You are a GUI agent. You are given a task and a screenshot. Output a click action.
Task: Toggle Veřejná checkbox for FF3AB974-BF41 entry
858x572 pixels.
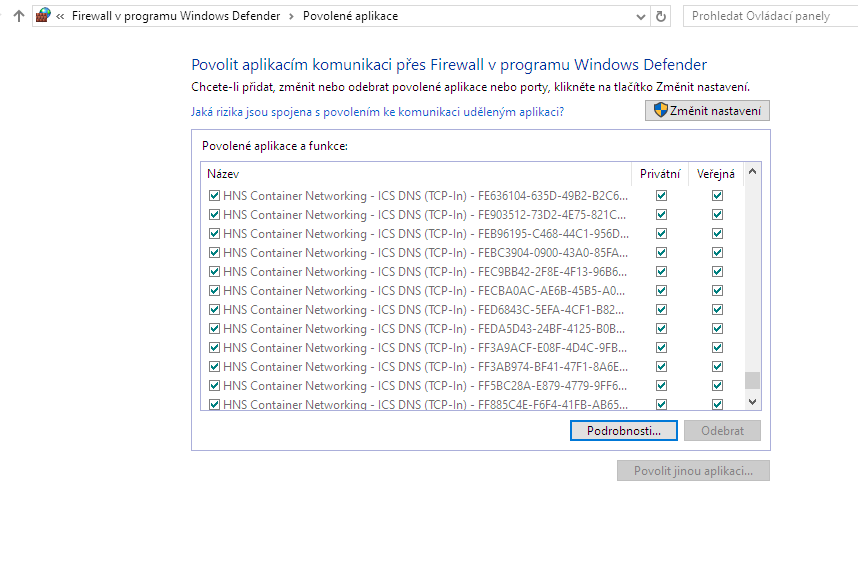pyautogui.click(x=717, y=366)
